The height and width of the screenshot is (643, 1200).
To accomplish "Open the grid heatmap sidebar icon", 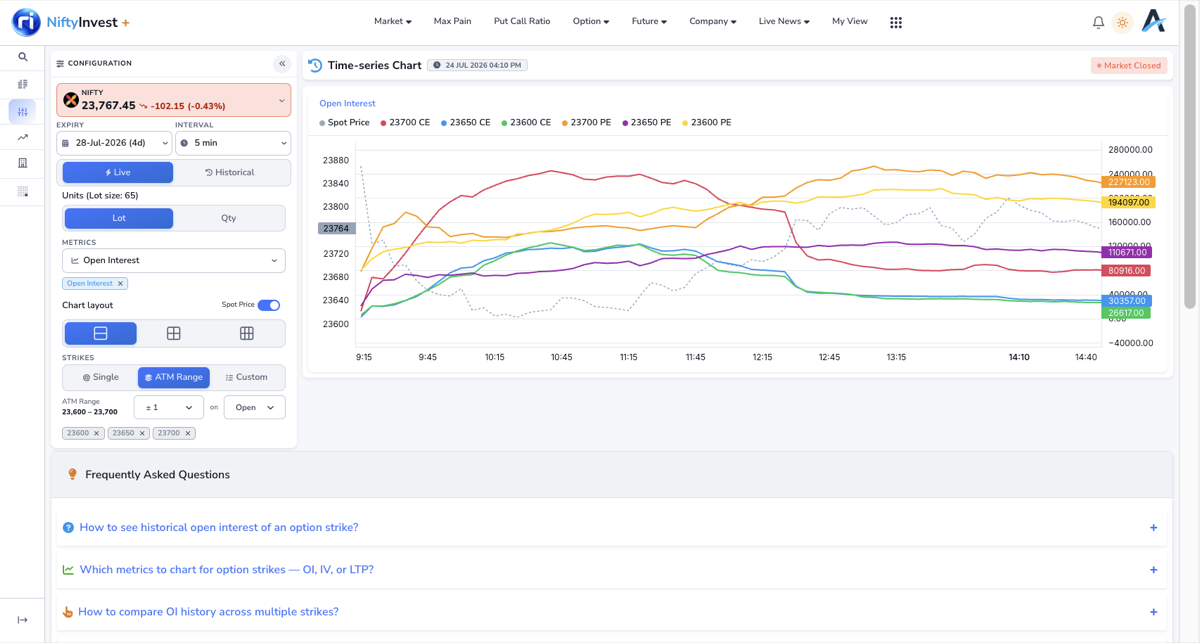I will (22, 191).
